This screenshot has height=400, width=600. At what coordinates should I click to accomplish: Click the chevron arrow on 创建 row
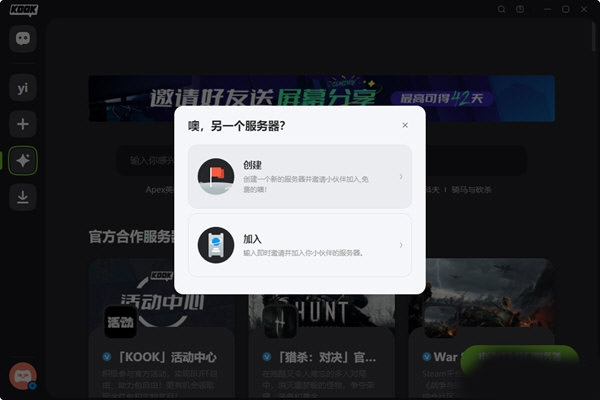[x=401, y=176]
